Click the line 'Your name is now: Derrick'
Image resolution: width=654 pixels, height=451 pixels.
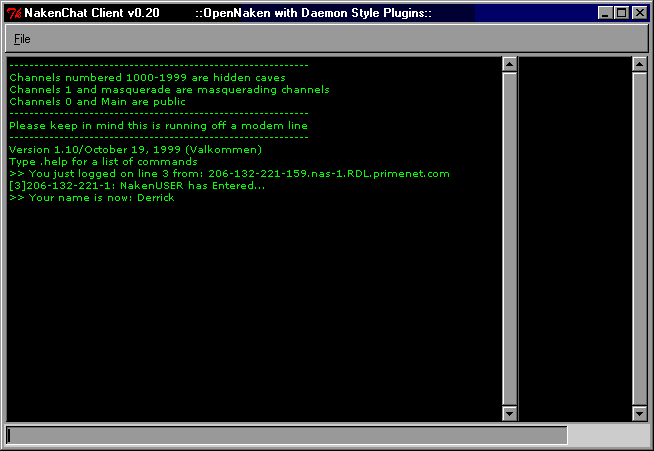92,198
